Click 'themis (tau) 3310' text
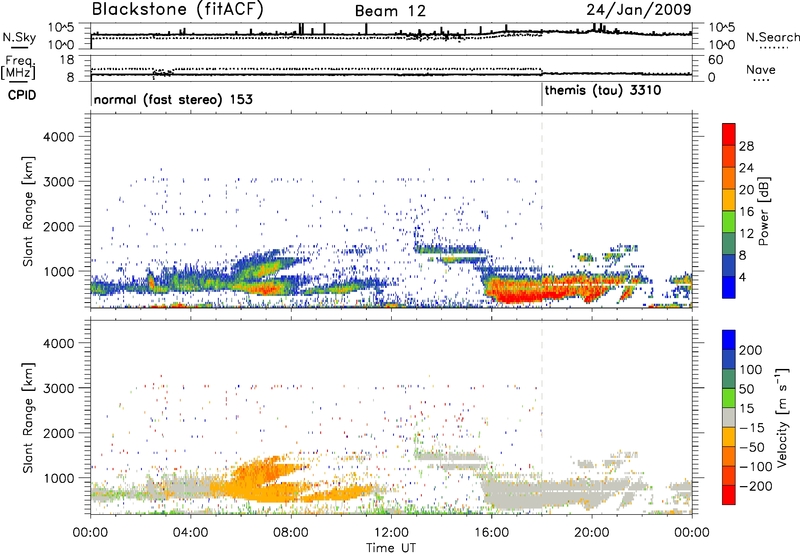 tap(603, 91)
